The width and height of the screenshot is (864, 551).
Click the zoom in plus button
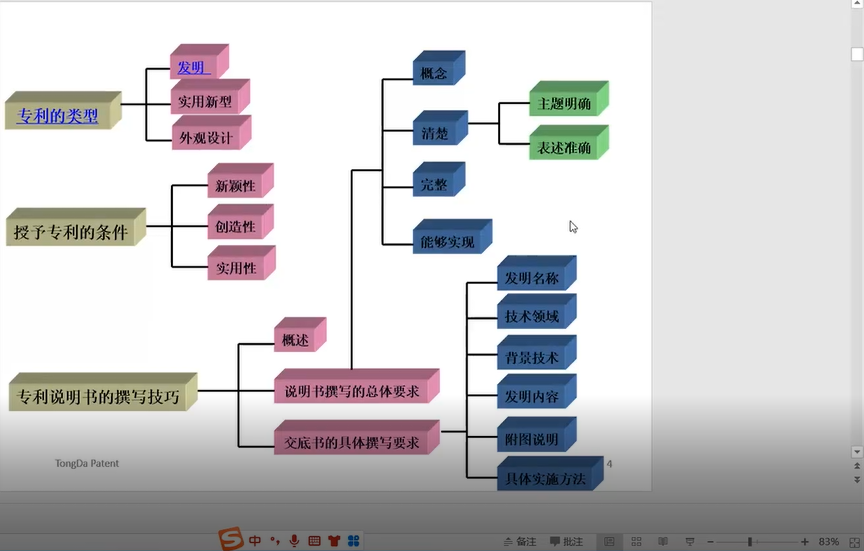point(805,542)
